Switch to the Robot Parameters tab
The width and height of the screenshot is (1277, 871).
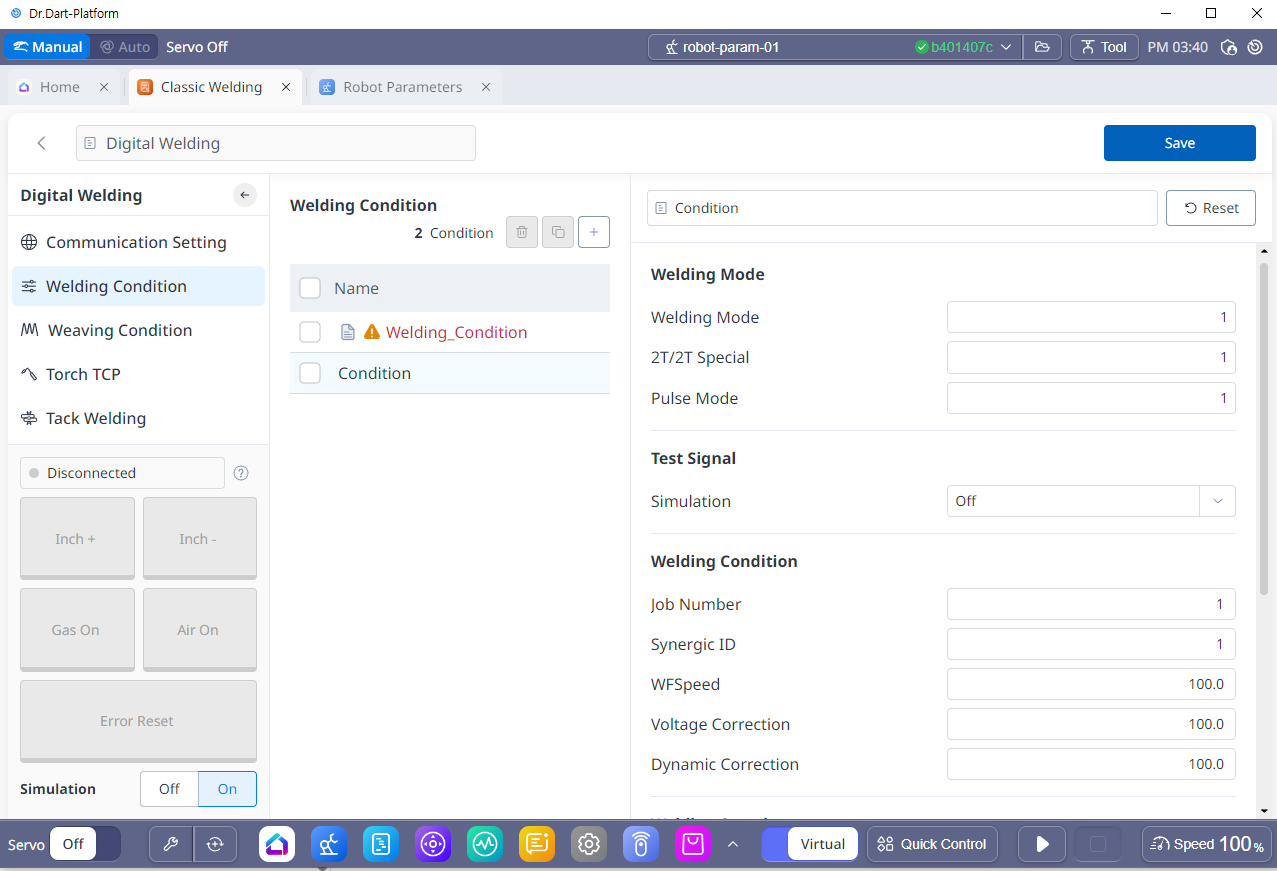click(x=402, y=87)
